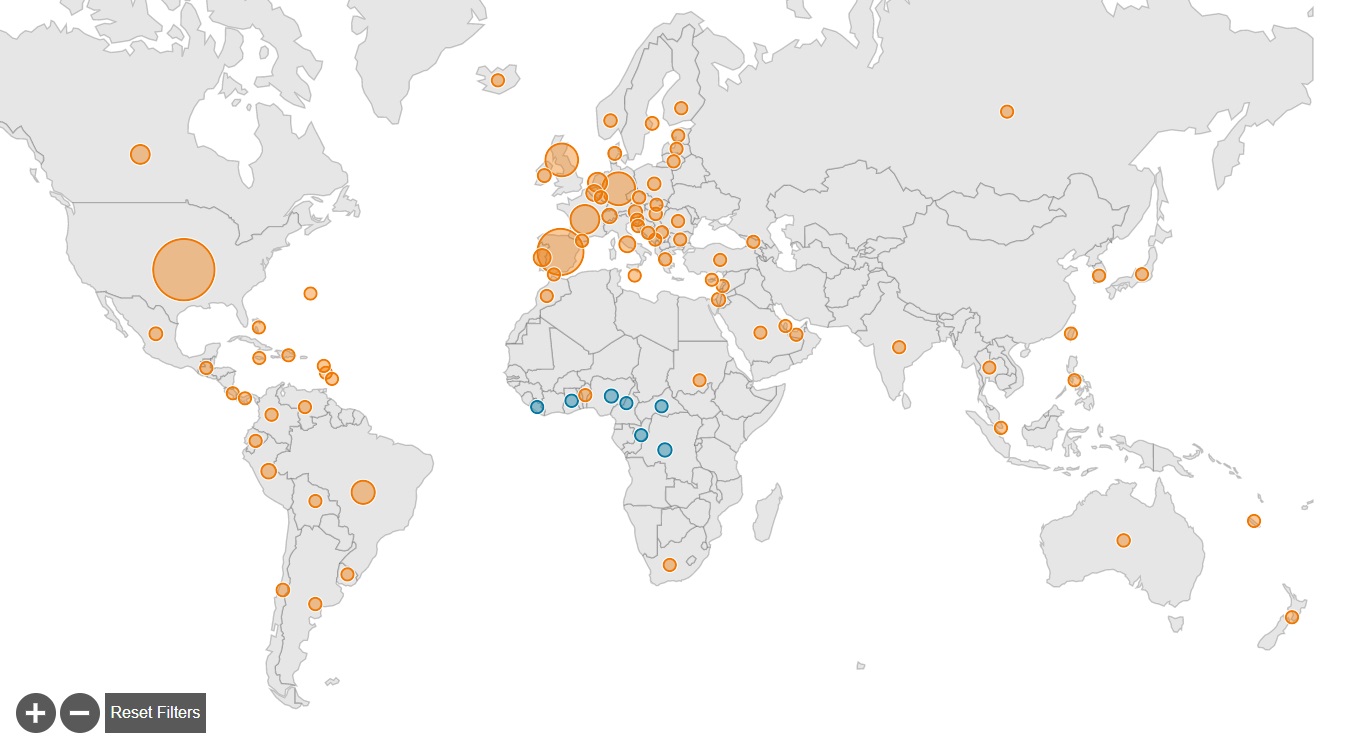Select the large orange bubble over Spain
1352x755 pixels.
click(x=560, y=252)
